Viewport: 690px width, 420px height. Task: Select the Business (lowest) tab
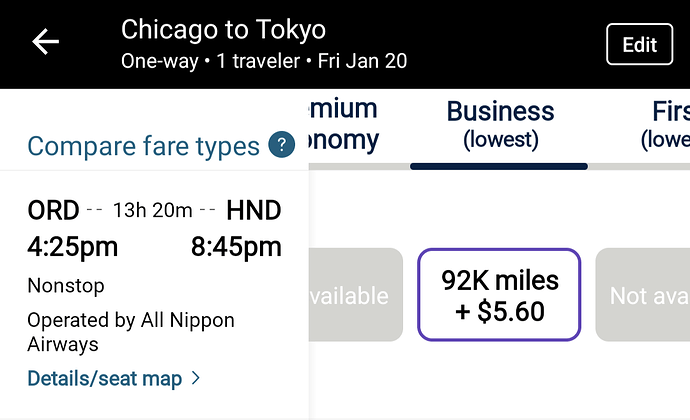[x=500, y=125]
